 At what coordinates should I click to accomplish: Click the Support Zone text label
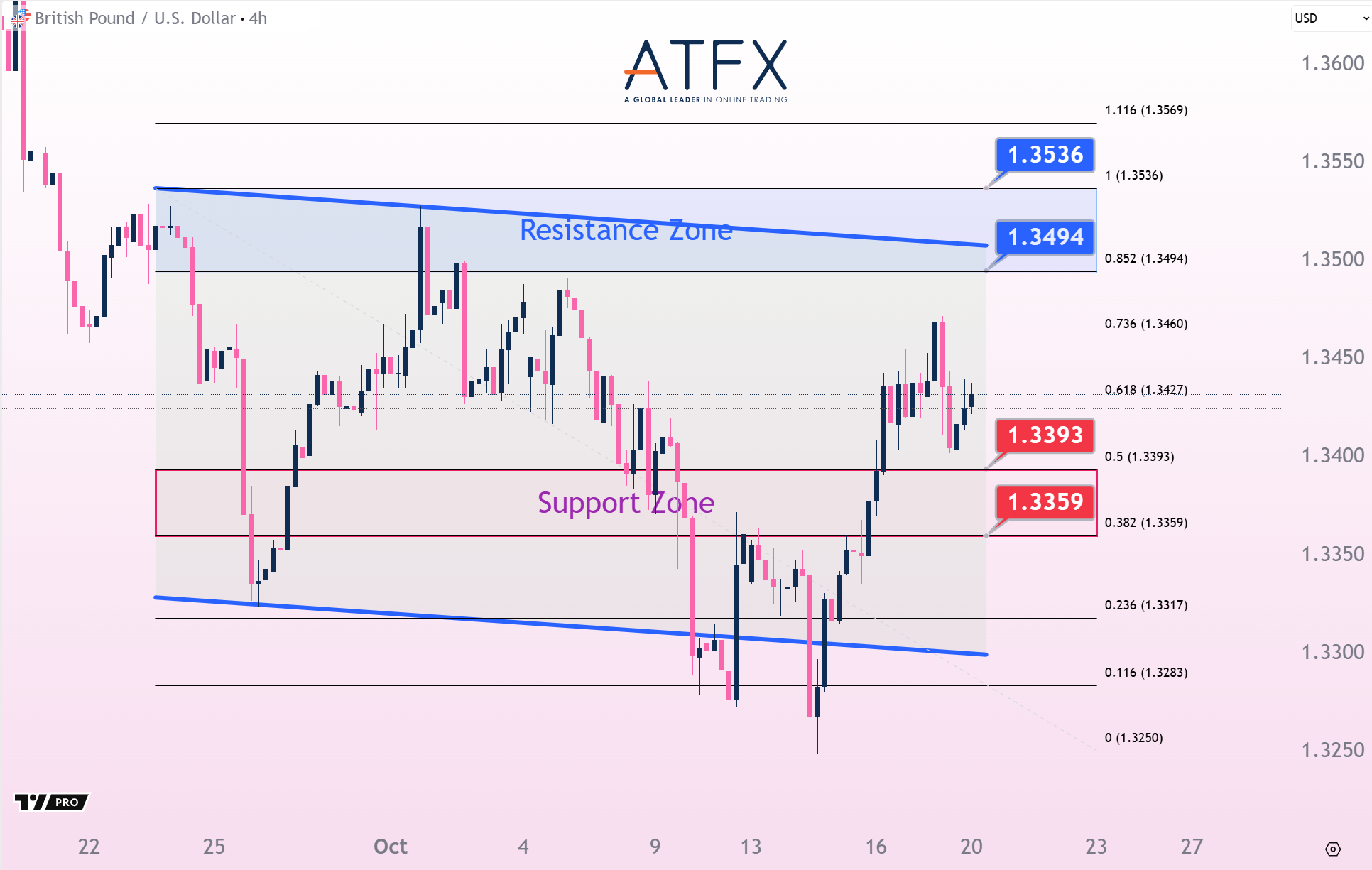pos(626,503)
